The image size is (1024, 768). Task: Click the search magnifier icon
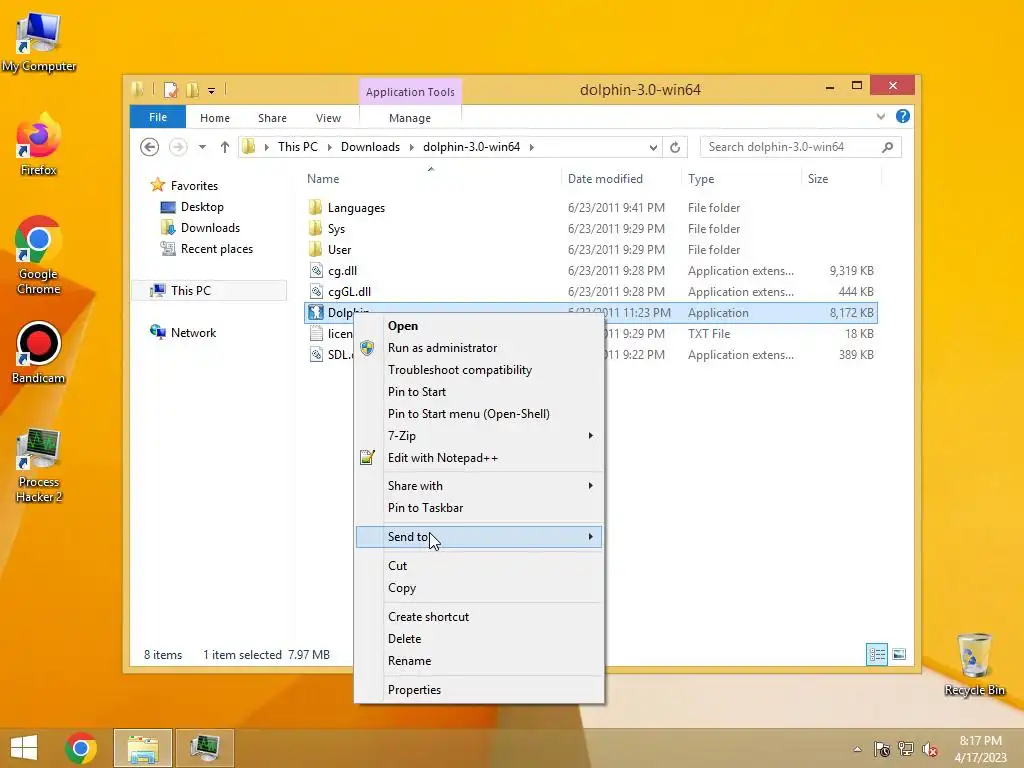(x=887, y=147)
